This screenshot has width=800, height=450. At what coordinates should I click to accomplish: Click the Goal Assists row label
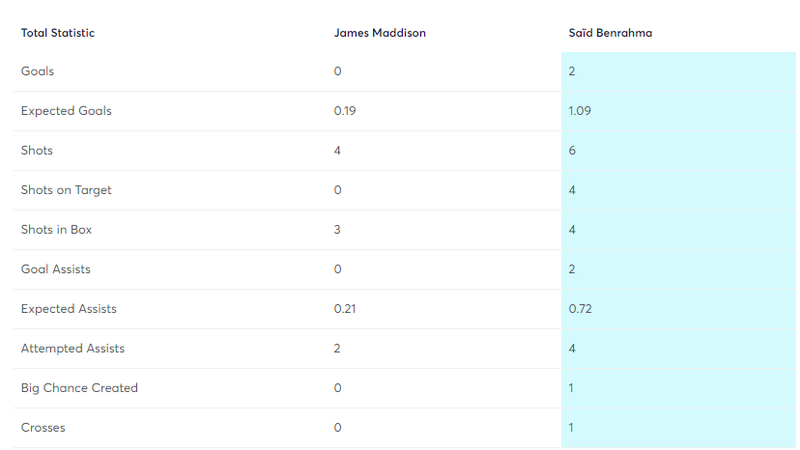56,269
